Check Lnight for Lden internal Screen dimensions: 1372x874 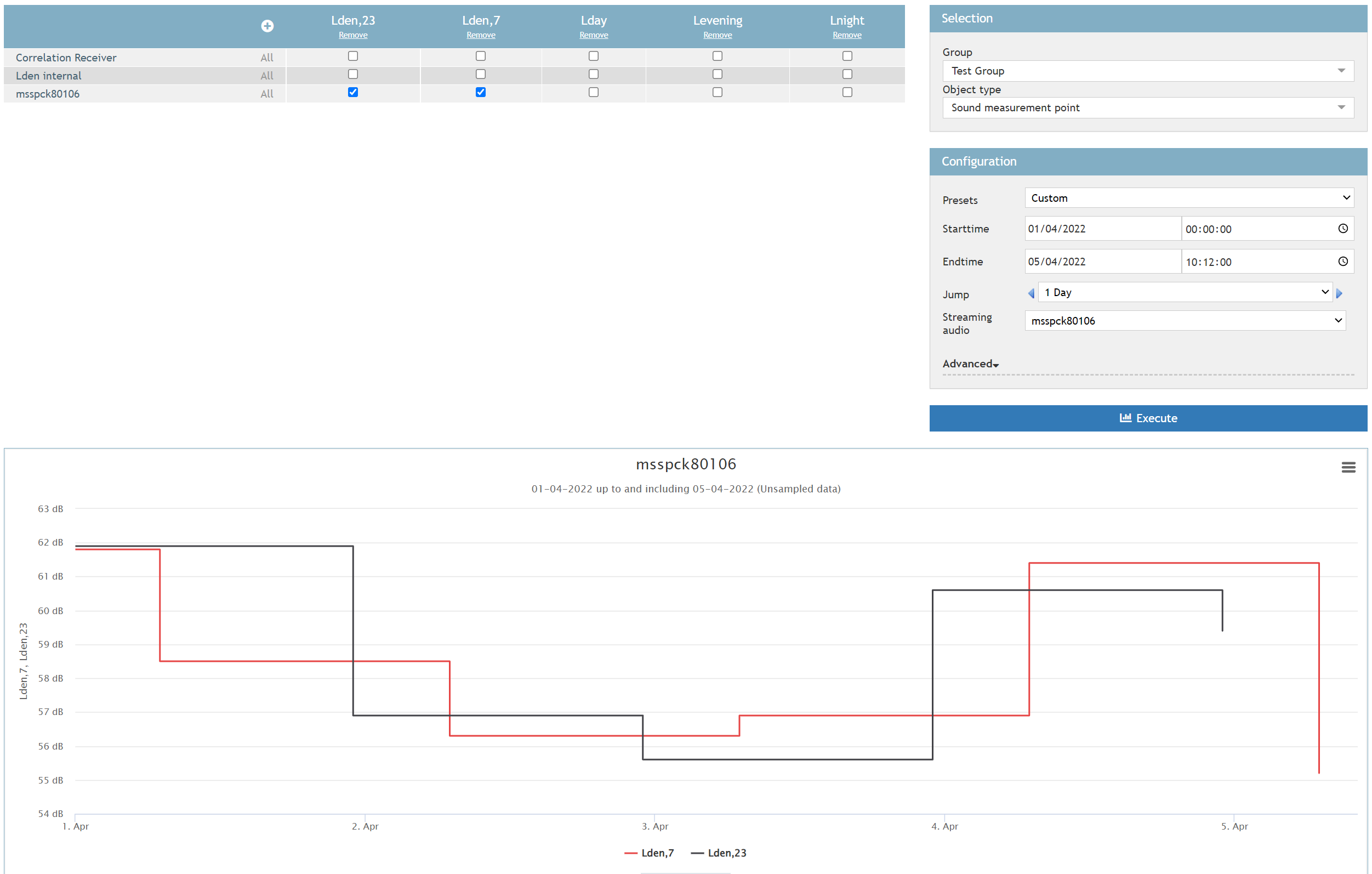point(847,74)
